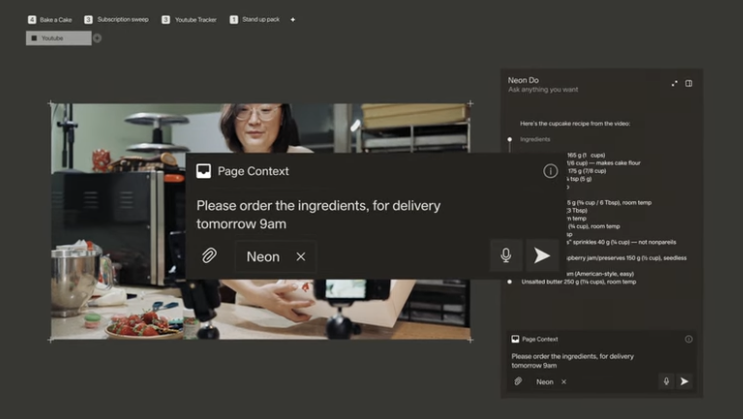This screenshot has height=419, width=743.
Task: Expand the Neon Do panel to fullscreen
Action: [674, 84]
